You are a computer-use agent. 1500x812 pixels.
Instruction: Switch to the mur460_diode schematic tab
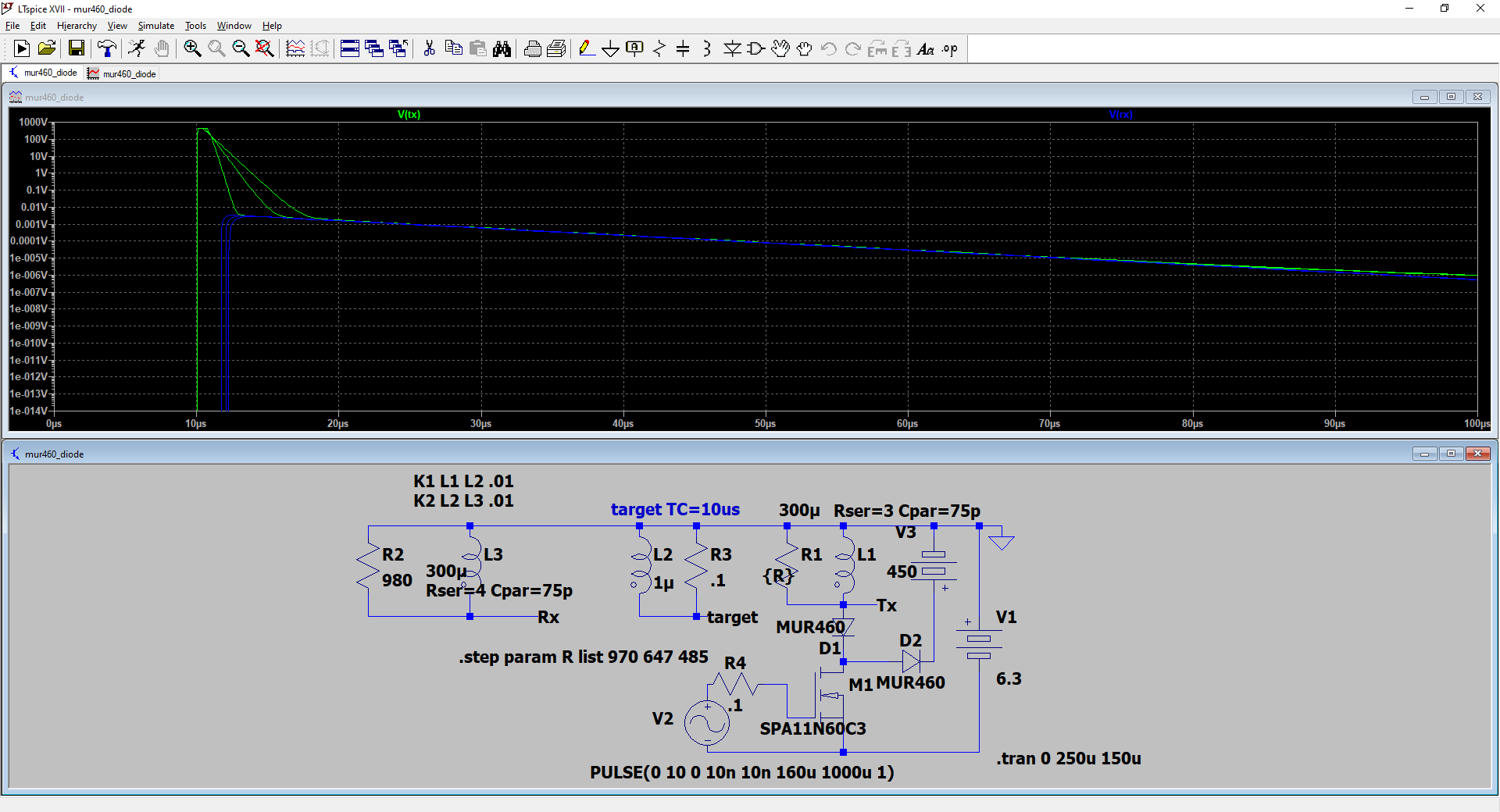pos(44,73)
